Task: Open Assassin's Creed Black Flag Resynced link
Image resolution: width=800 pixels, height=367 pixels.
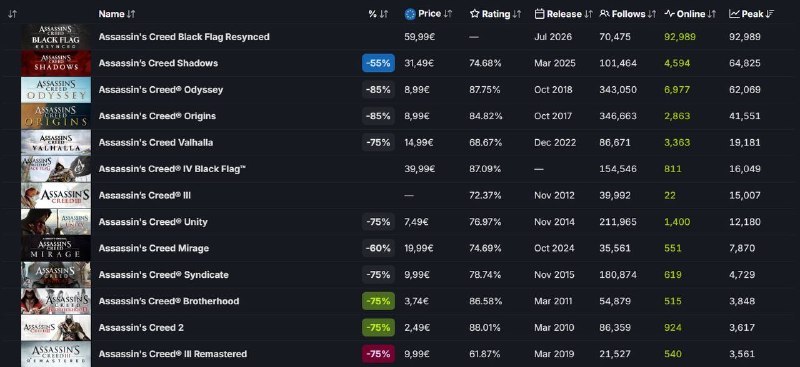Action: pyautogui.click(x=184, y=37)
